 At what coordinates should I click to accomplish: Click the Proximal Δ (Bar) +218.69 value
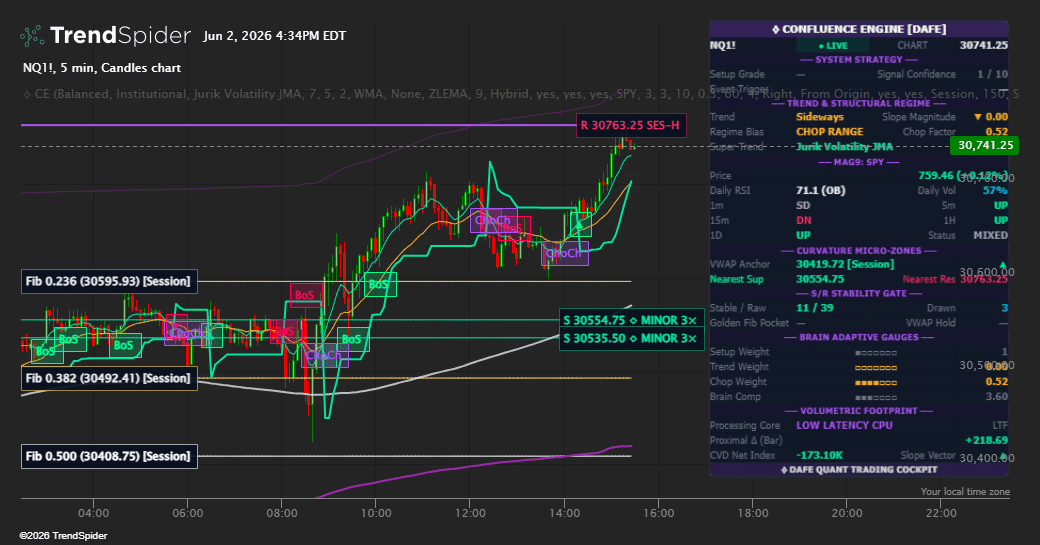[986, 440]
